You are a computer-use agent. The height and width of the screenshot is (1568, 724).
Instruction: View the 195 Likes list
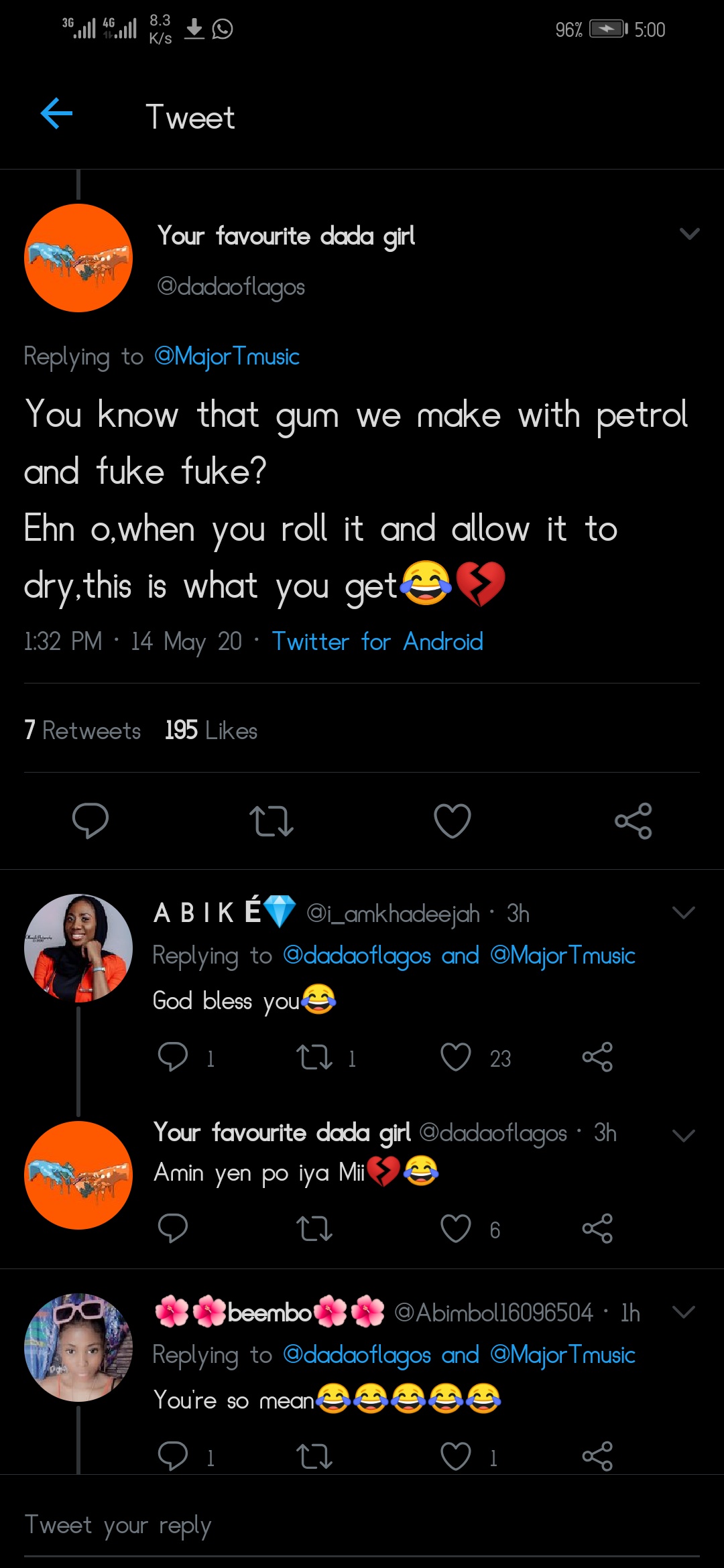211,730
